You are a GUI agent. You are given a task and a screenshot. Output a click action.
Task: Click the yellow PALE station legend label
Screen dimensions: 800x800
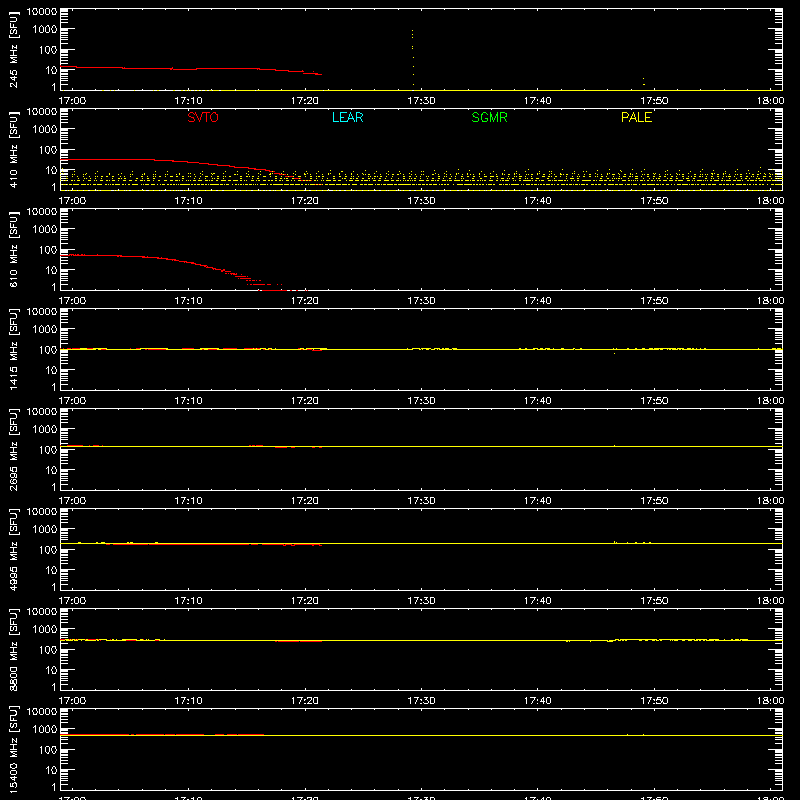pyautogui.click(x=636, y=117)
